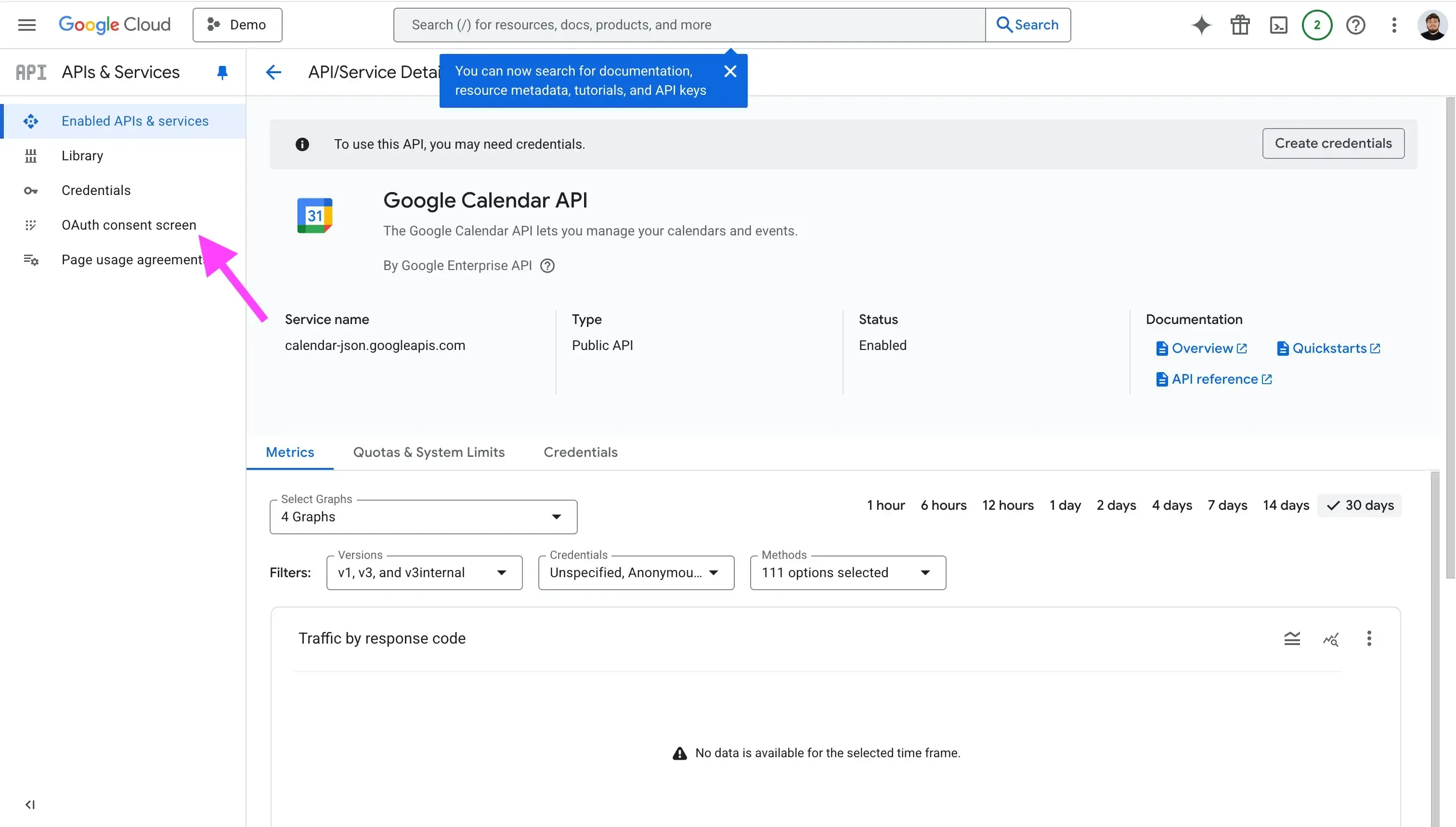Open the navigation hamburger menu
Image resolution: width=1456 pixels, height=827 pixels.
[x=26, y=25]
